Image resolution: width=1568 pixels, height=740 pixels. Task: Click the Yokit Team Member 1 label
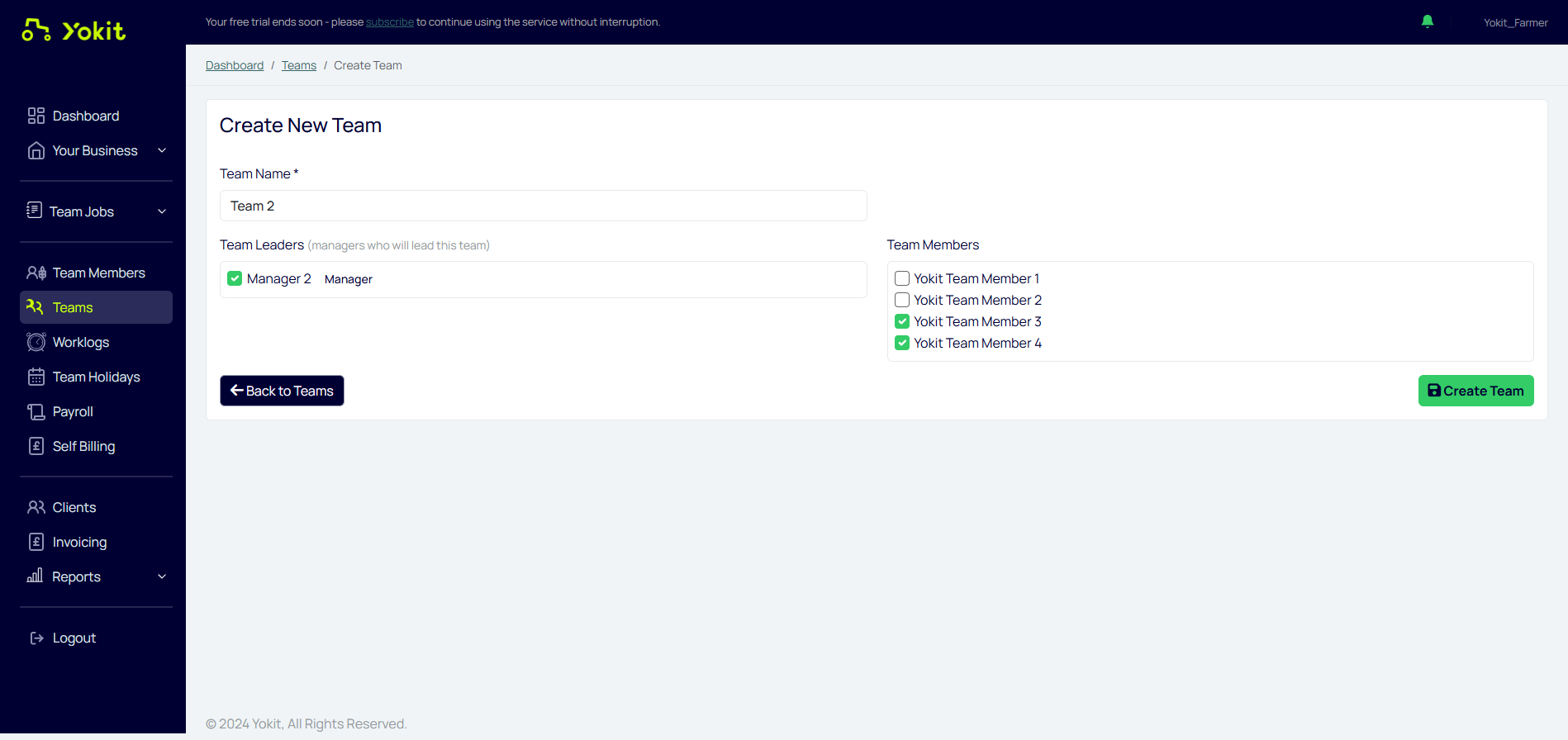tap(976, 278)
